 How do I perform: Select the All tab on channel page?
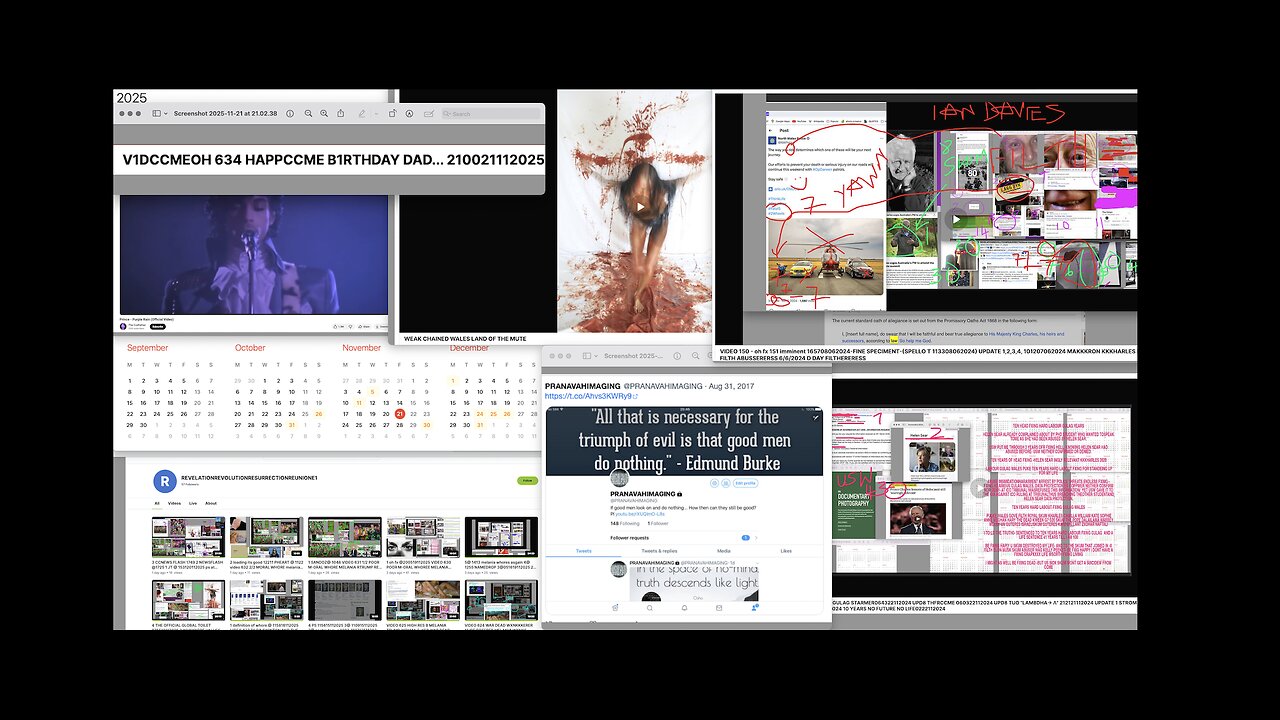tap(157, 503)
